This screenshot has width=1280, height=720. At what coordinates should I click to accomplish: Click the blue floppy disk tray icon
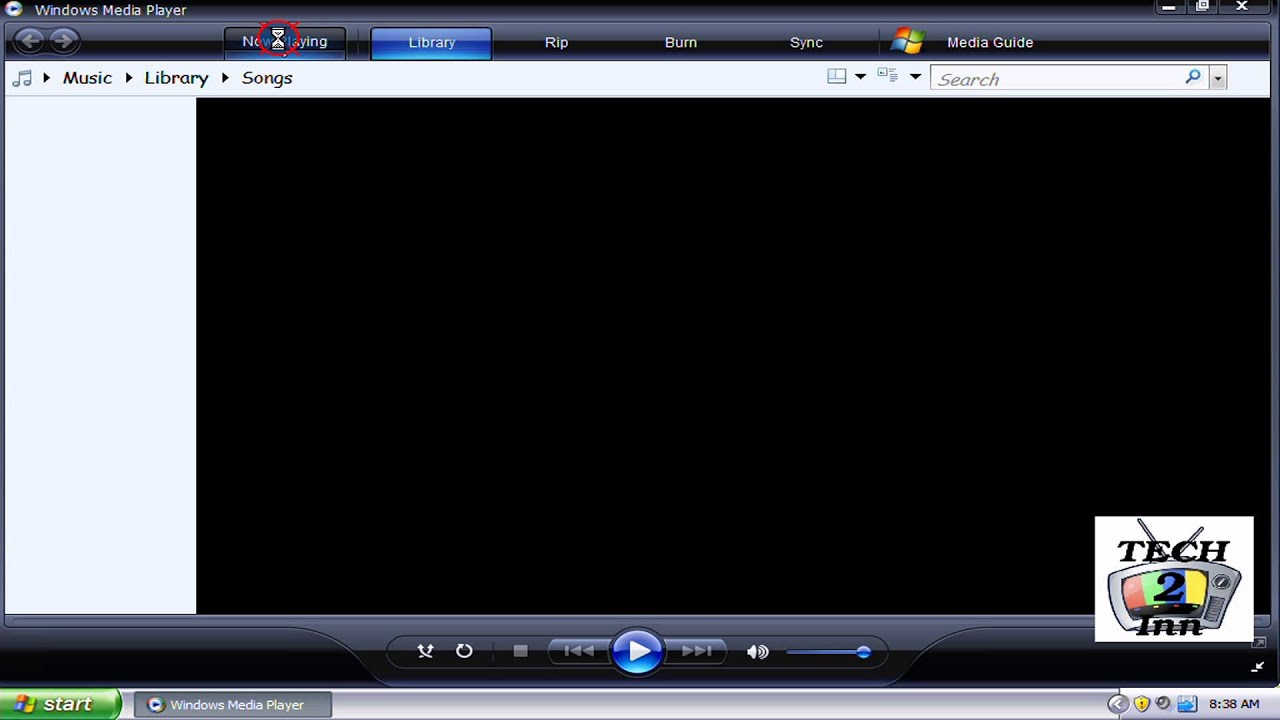coord(1187,704)
